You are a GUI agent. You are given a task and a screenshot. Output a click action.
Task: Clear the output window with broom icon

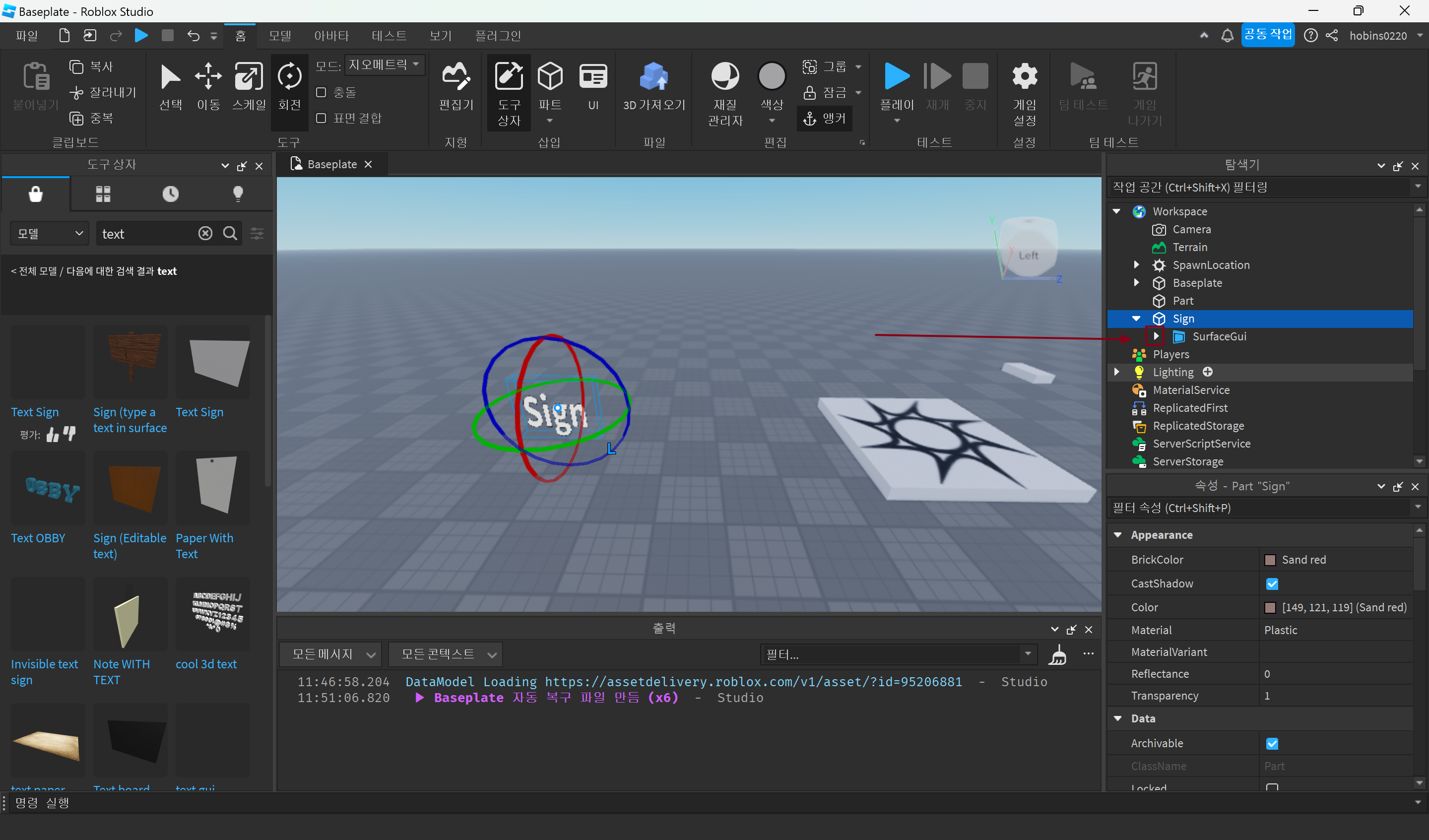1057,654
